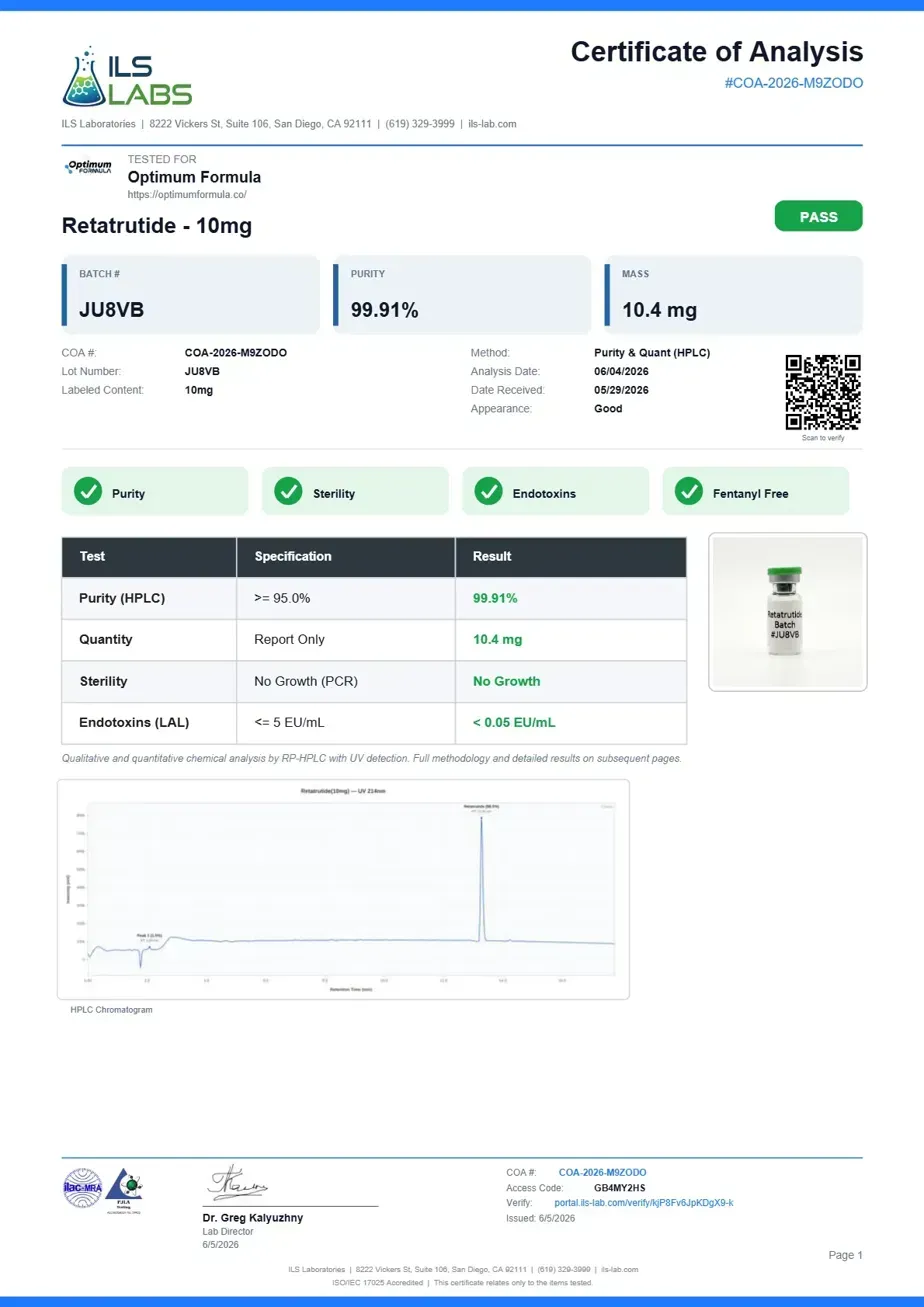
Task: Click the Lab Director signature image
Action: (x=238, y=1183)
